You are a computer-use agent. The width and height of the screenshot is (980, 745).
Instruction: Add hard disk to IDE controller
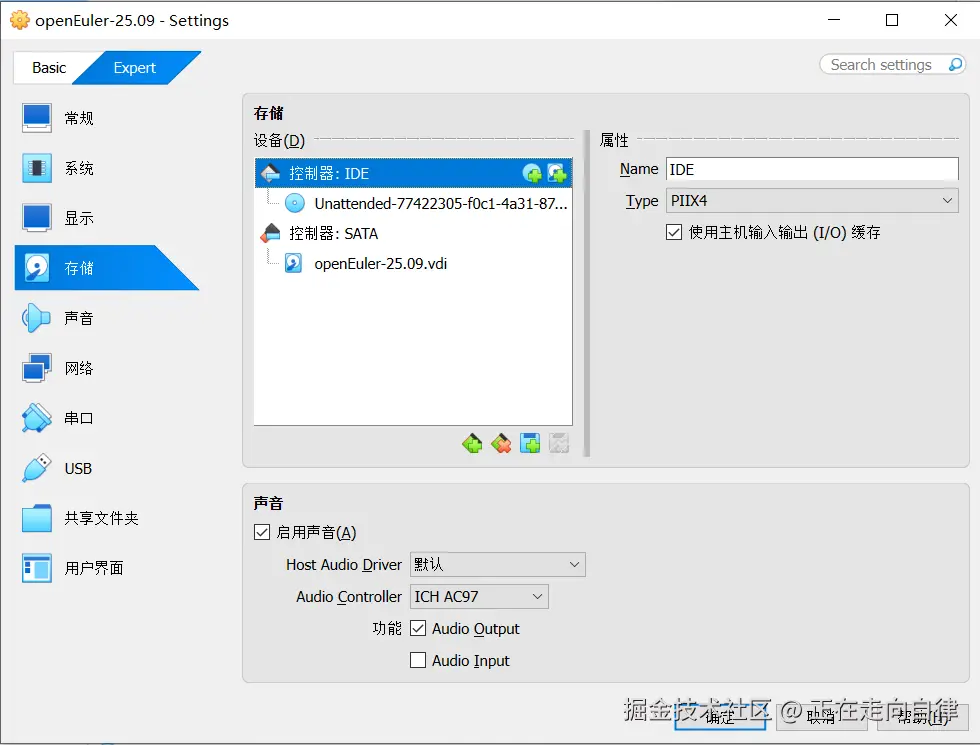[x=556, y=173]
